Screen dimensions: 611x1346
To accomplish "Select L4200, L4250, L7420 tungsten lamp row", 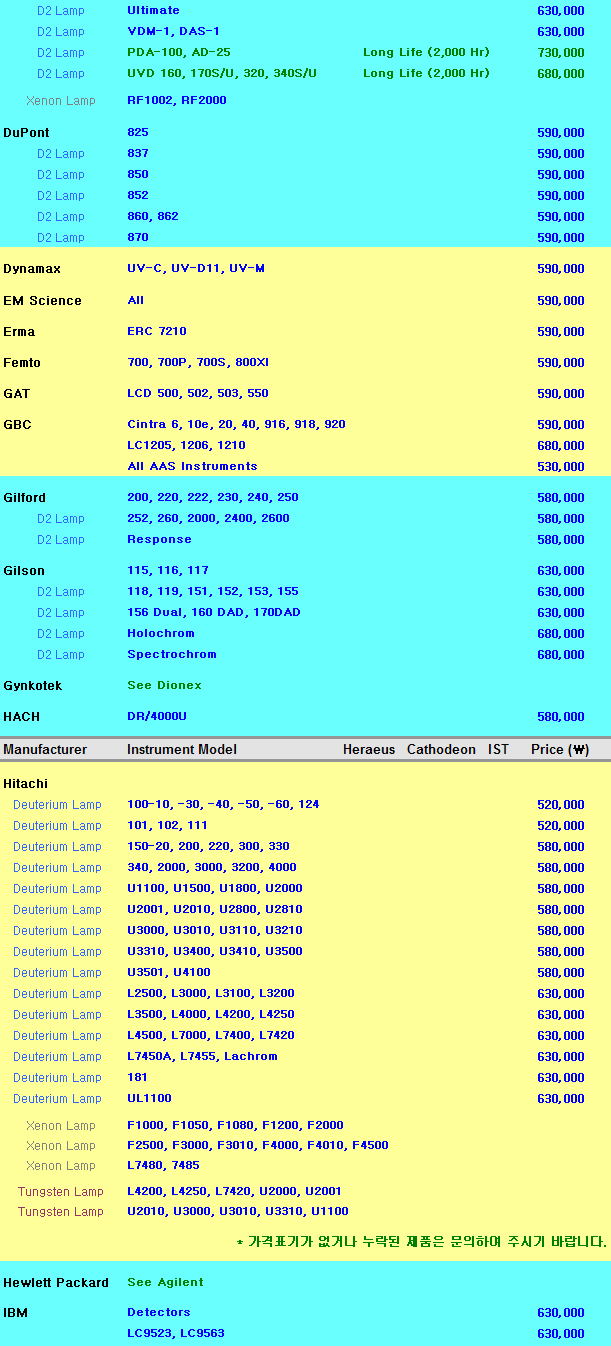I will pos(234,1191).
